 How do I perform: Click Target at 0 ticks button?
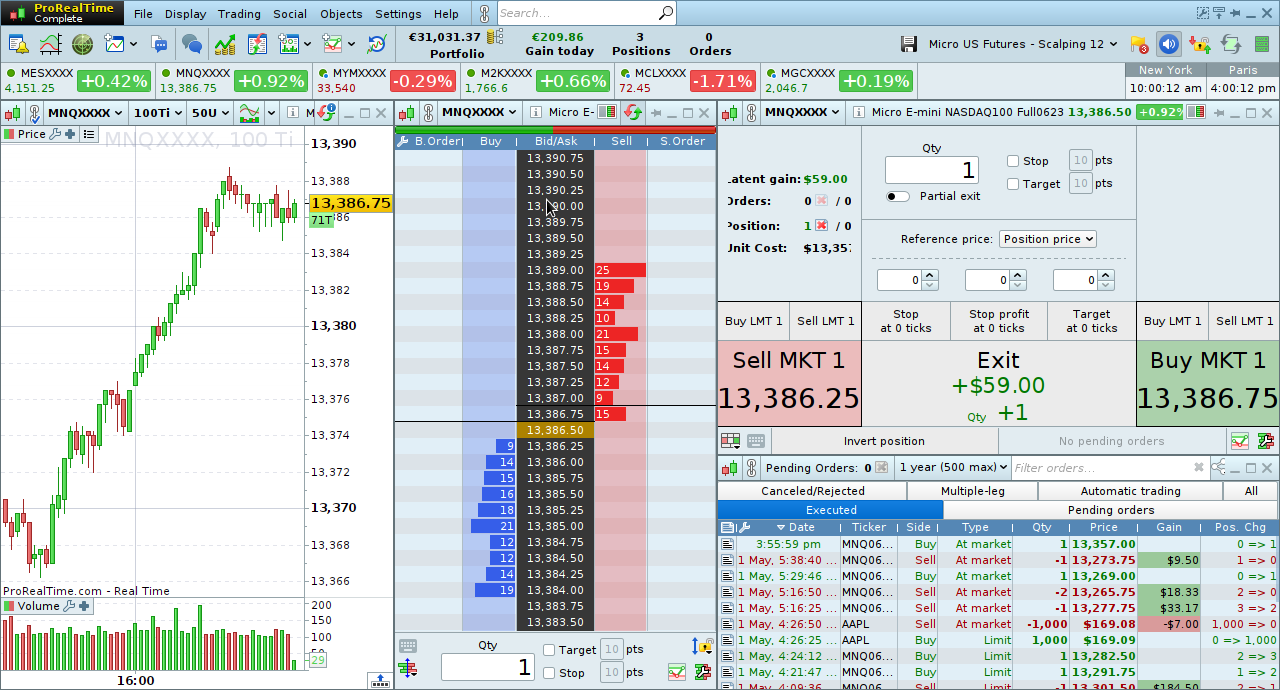1091,321
